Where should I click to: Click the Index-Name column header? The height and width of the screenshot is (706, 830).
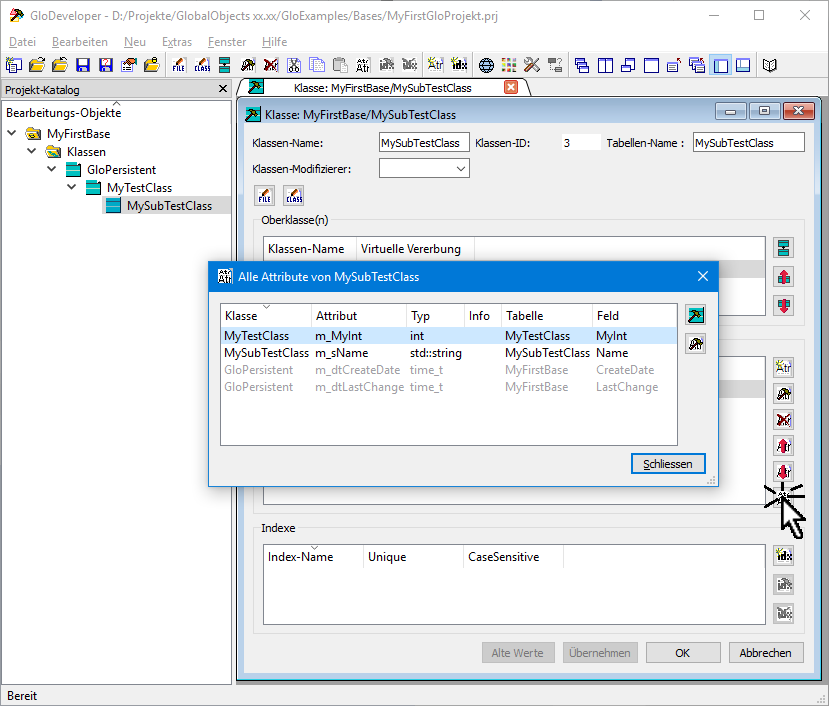click(314, 557)
